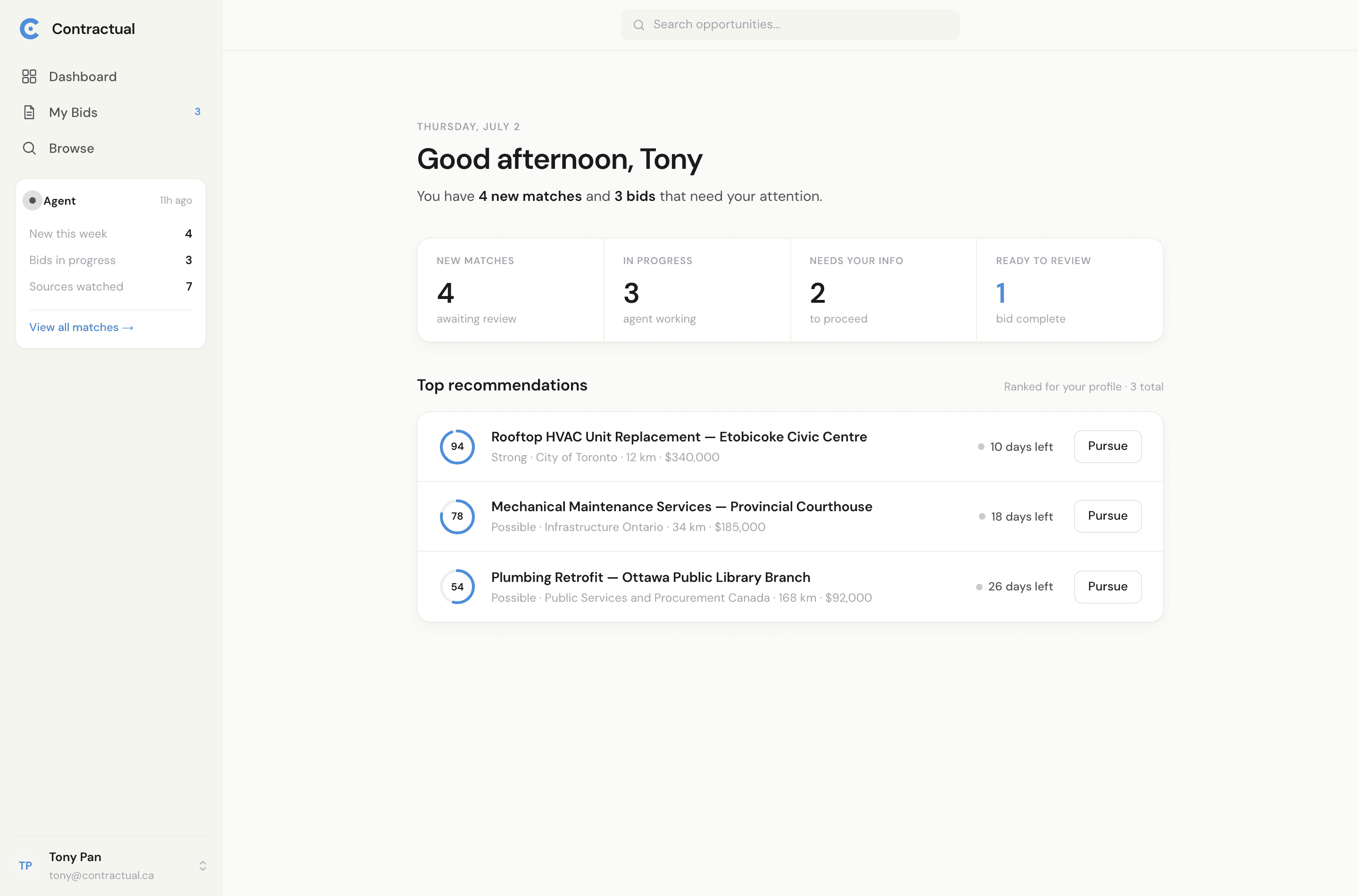Screen dimensions: 1358x896
Task: Click the 10 days left status dot
Action: pos(981,447)
